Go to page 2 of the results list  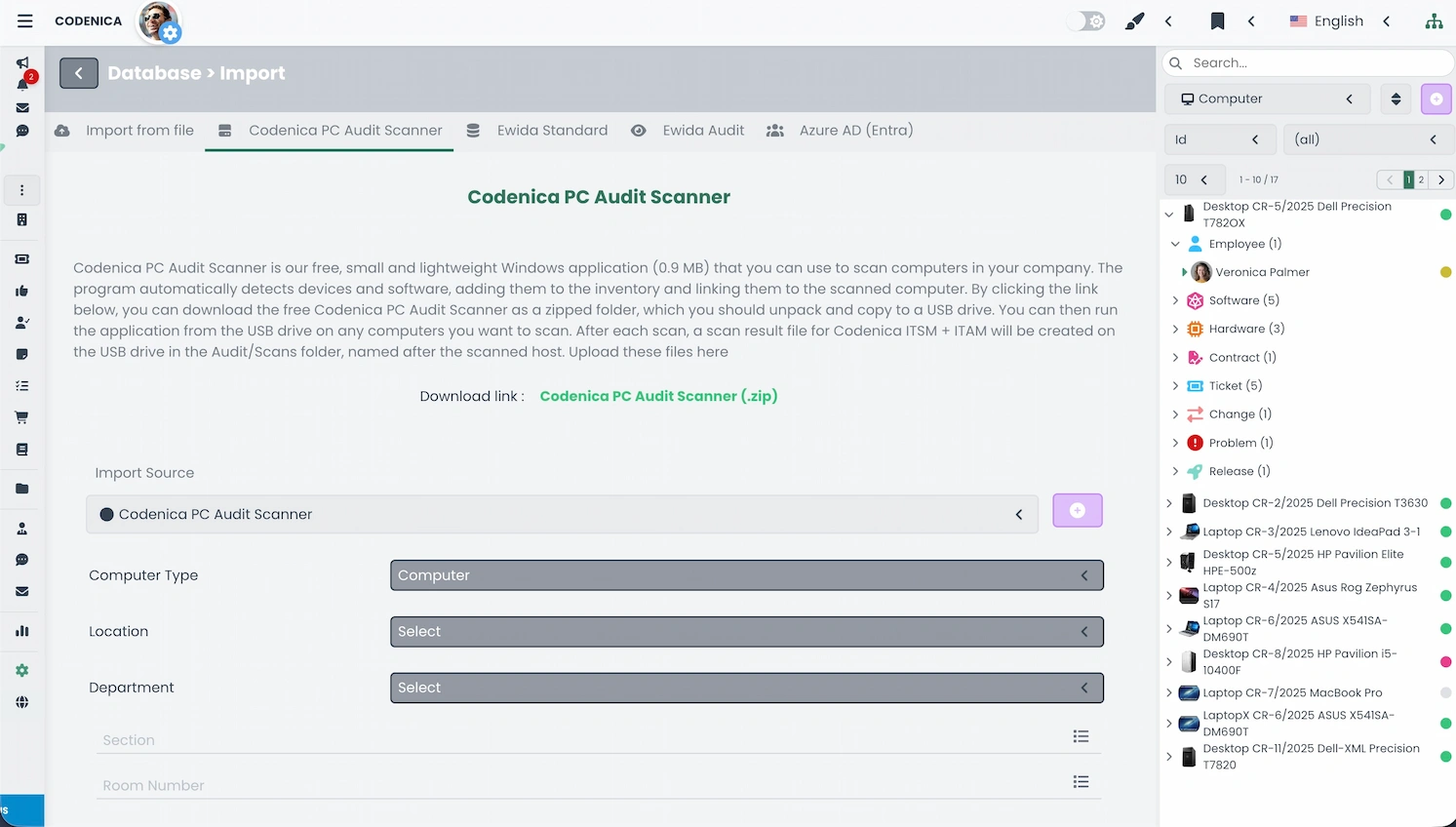(x=1421, y=179)
